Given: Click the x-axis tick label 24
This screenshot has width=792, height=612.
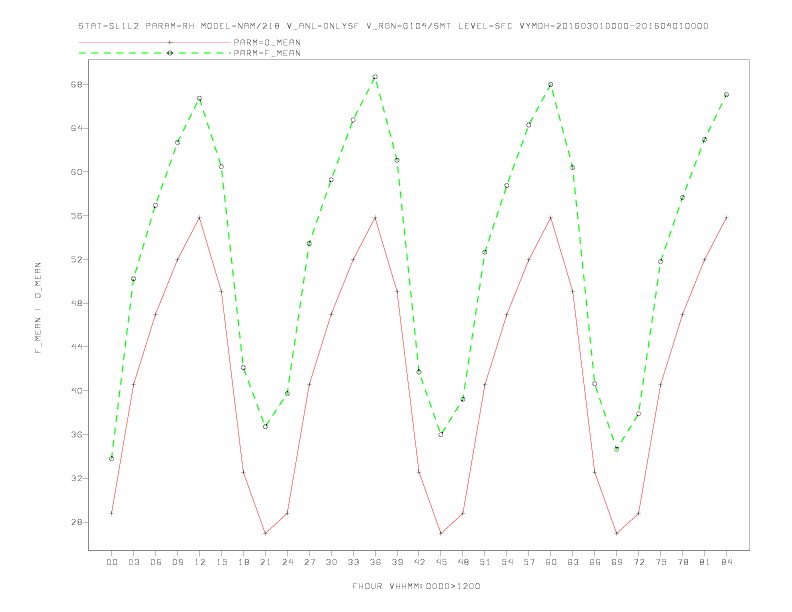Looking at the screenshot, I should [287, 562].
